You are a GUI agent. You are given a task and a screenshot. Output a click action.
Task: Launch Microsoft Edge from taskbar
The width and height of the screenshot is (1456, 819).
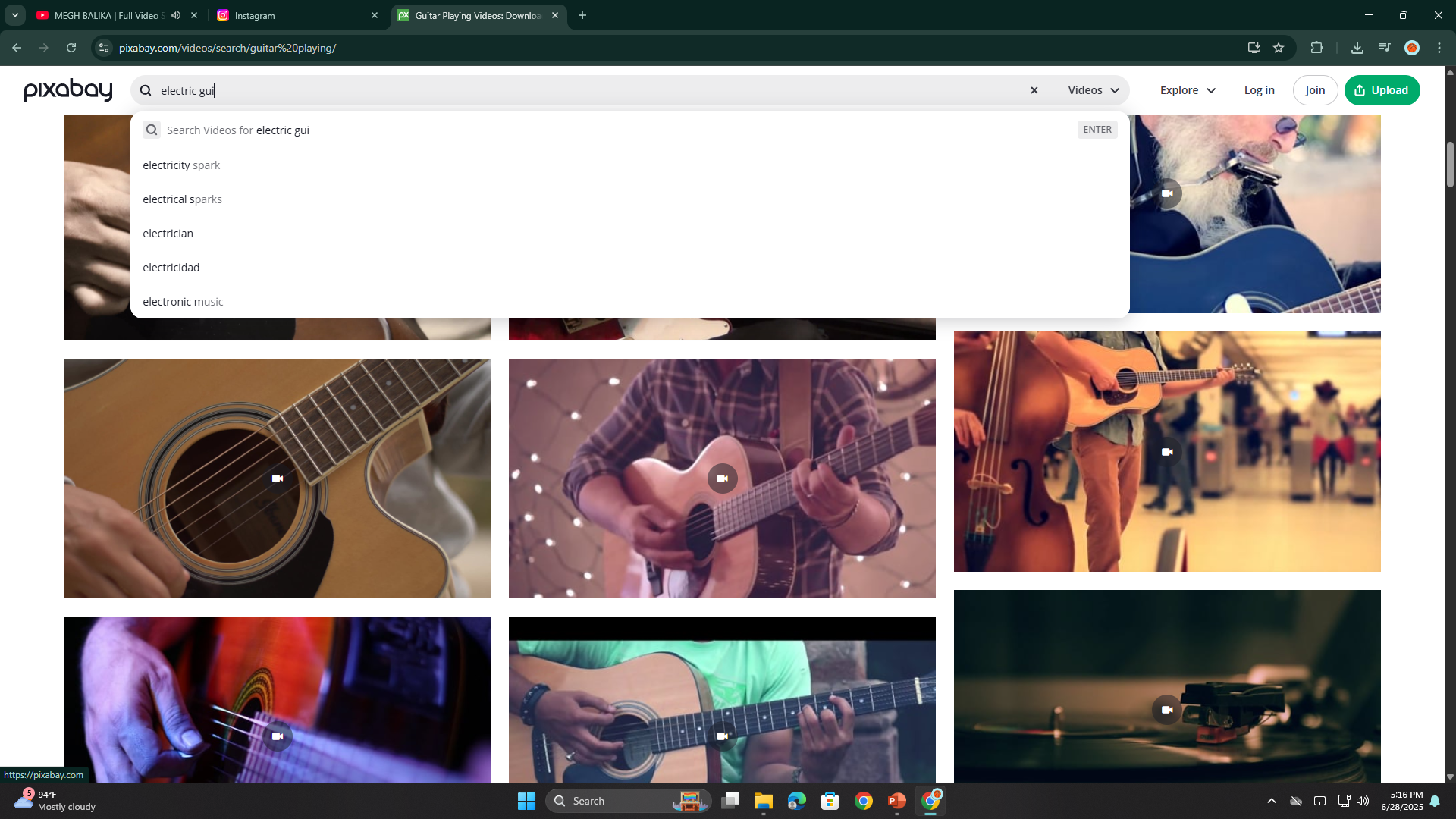click(797, 801)
